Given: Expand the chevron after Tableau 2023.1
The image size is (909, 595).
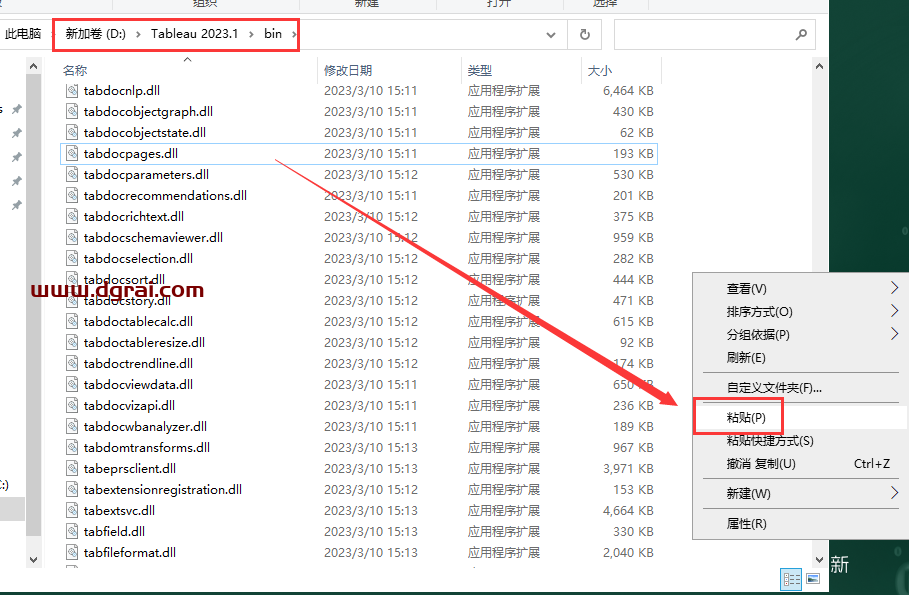Looking at the screenshot, I should click(x=251, y=34).
